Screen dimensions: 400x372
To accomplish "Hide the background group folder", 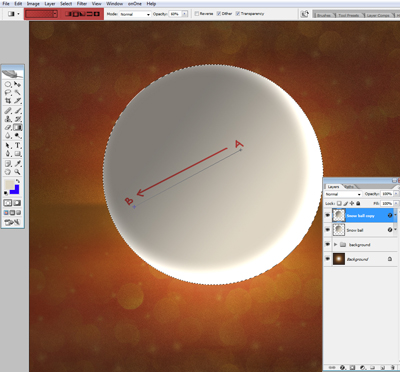I will point(327,244).
